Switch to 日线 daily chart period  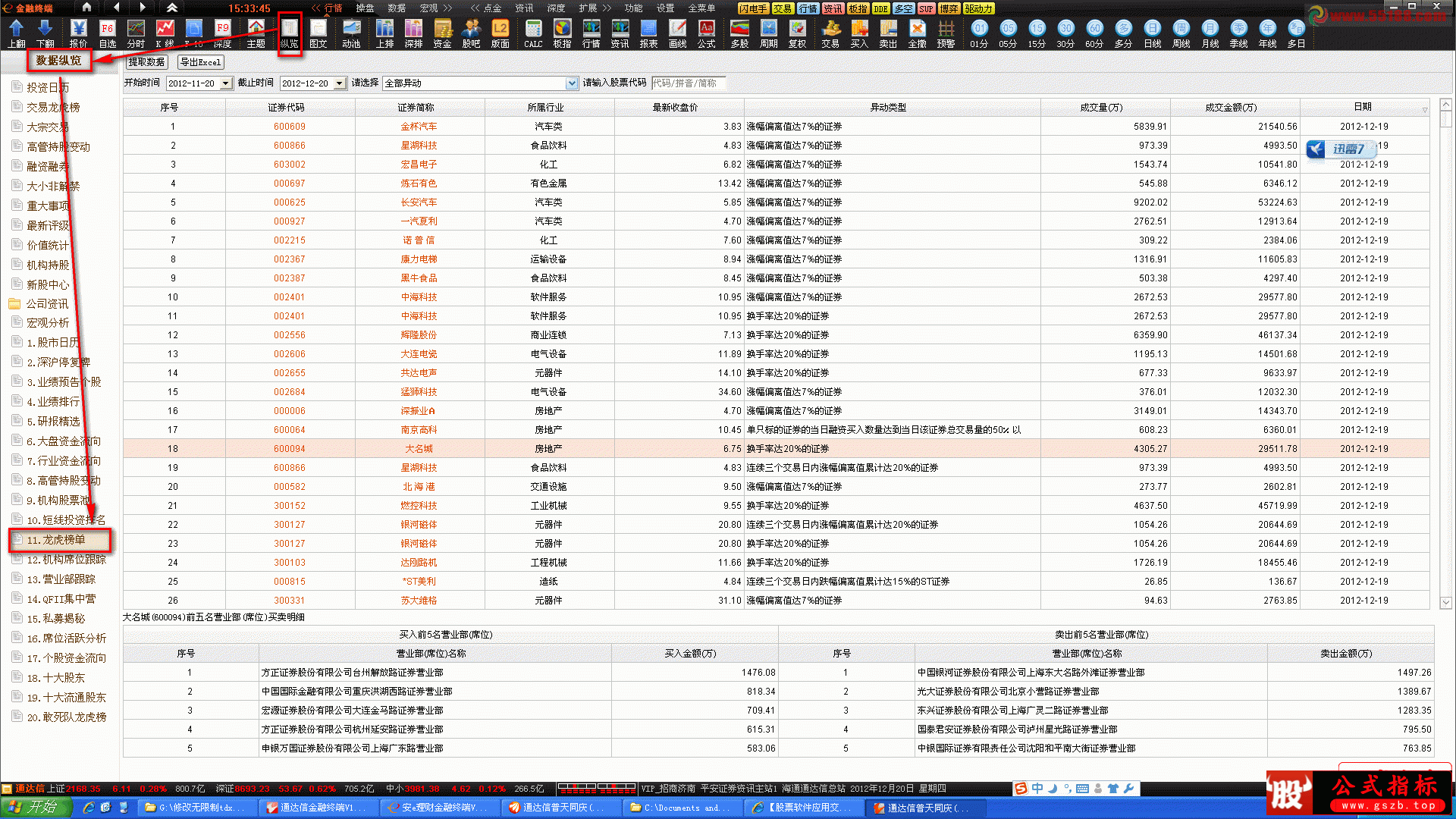[x=1153, y=33]
